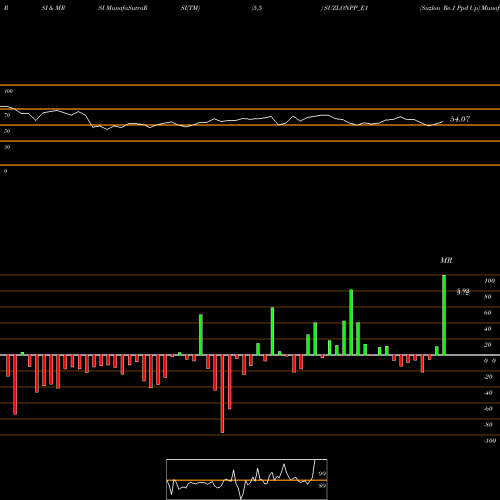This screenshot has width=500, height=500.
Task: Click the MR axis label -20
Action: 488,377
